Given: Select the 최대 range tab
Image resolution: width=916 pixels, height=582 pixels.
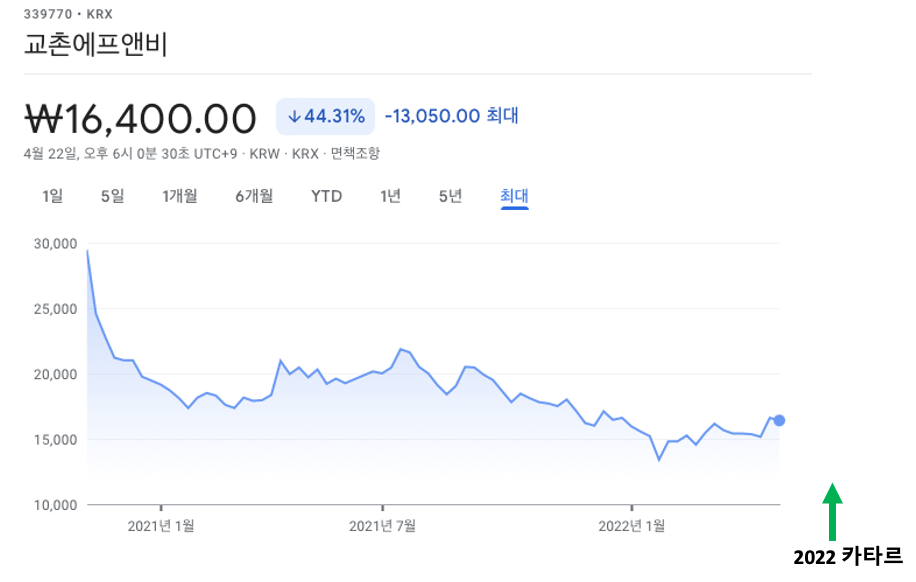Looking at the screenshot, I should (514, 196).
